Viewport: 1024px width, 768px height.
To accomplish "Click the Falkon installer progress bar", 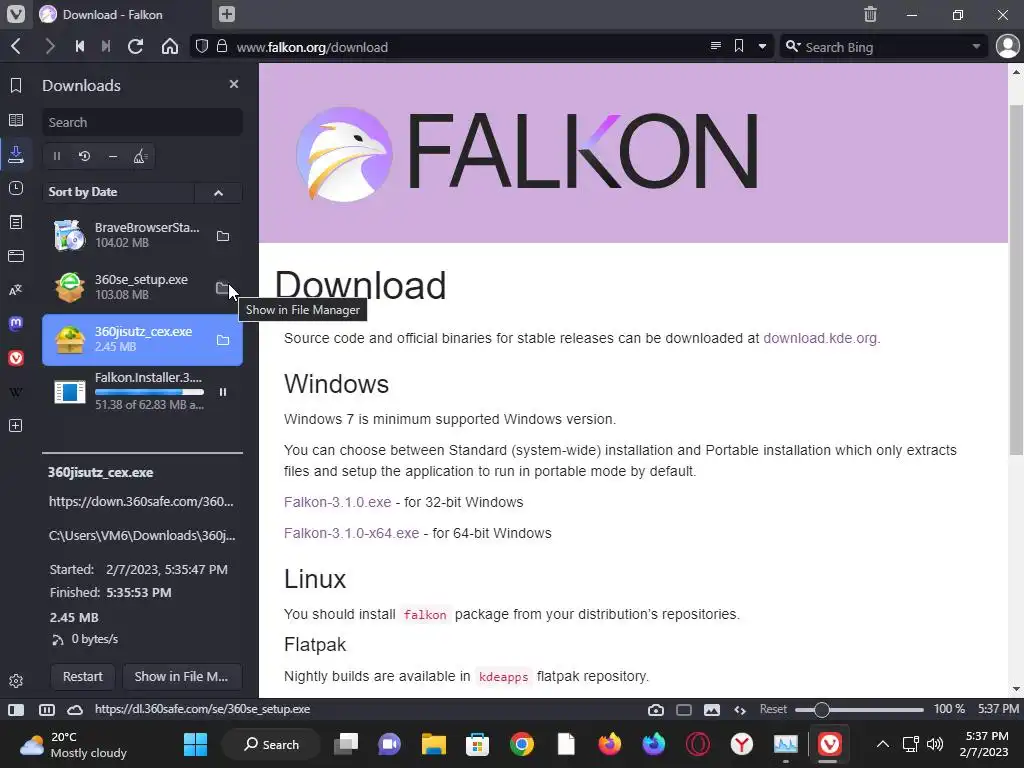I will click(x=149, y=392).
